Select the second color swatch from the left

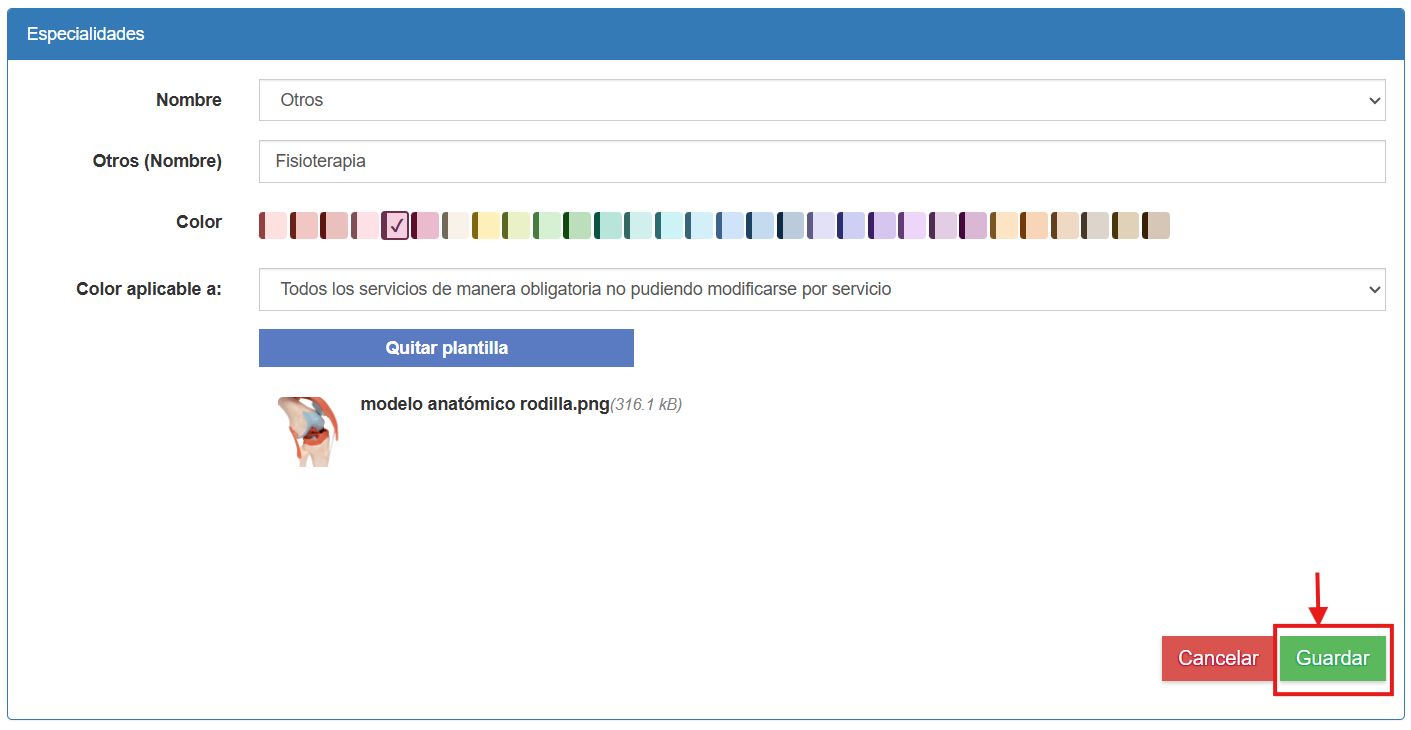click(304, 225)
